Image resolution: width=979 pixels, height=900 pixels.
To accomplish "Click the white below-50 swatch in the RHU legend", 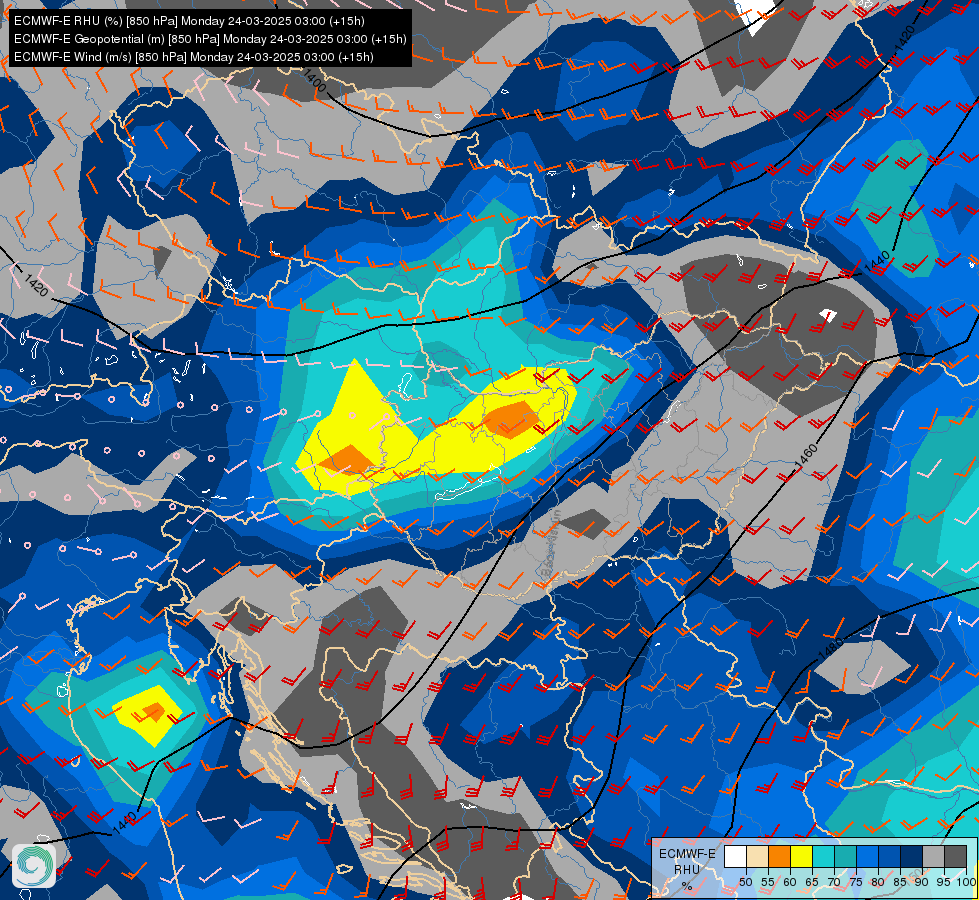I will (735, 856).
